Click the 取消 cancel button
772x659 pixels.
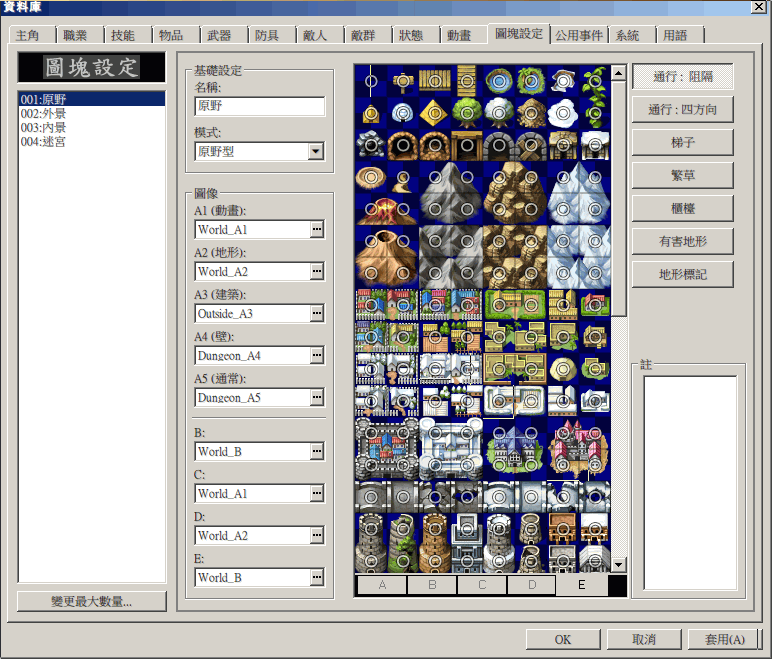pos(644,639)
